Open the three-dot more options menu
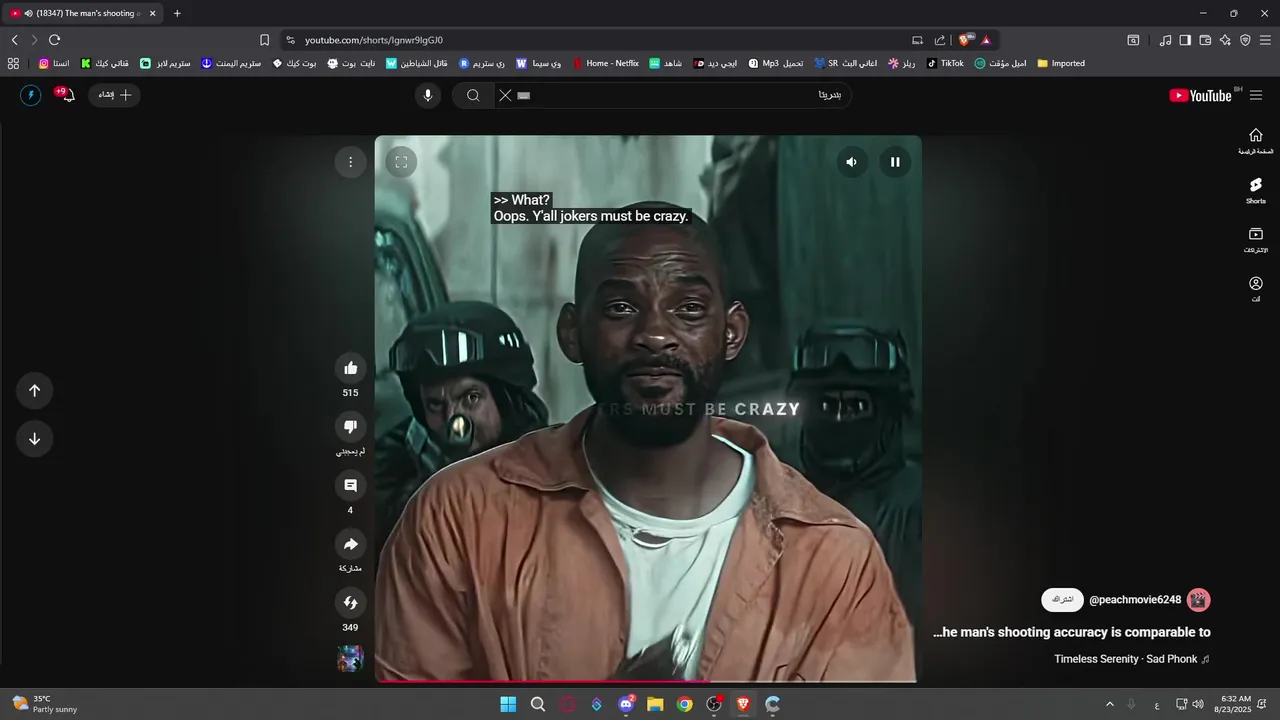Image resolution: width=1280 pixels, height=720 pixels. pyautogui.click(x=350, y=162)
